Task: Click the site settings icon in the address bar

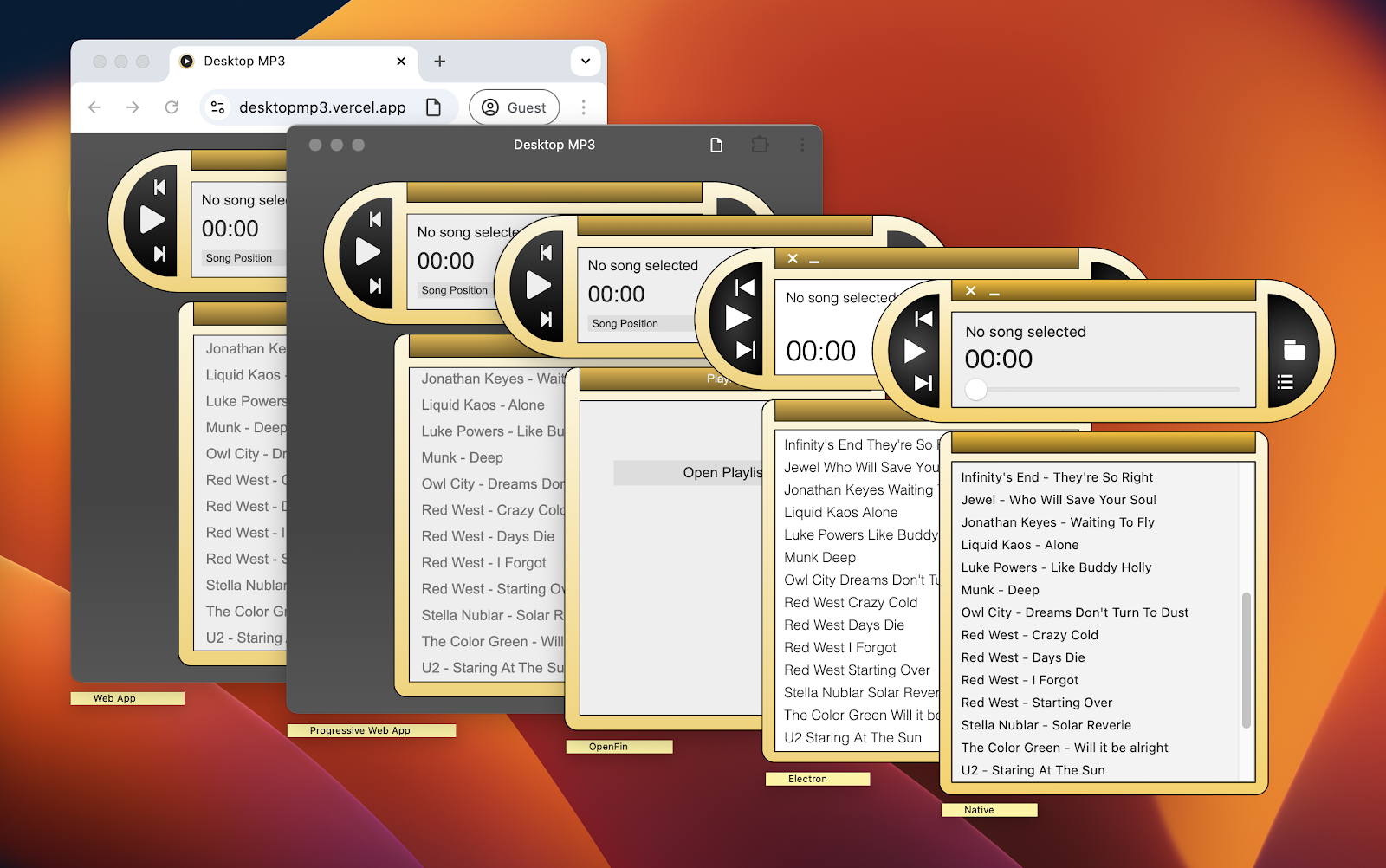Action: tap(217, 107)
